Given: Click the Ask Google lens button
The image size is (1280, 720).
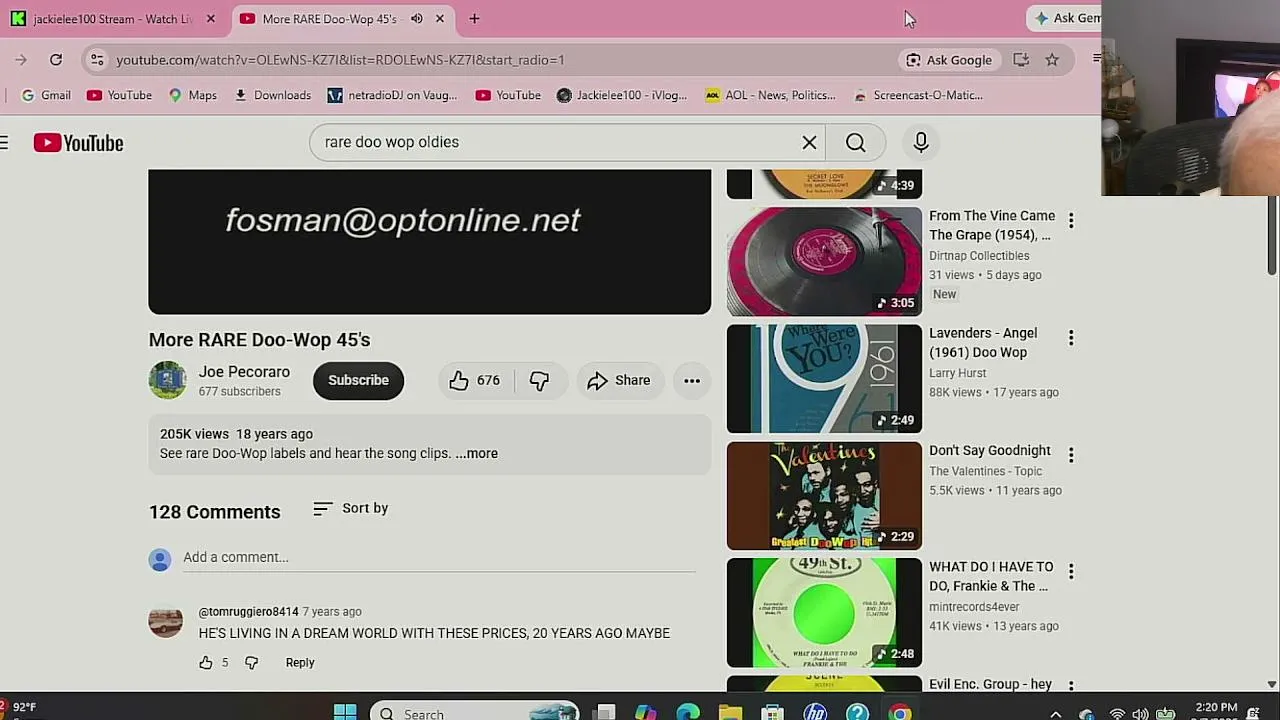Looking at the screenshot, I should click(949, 60).
